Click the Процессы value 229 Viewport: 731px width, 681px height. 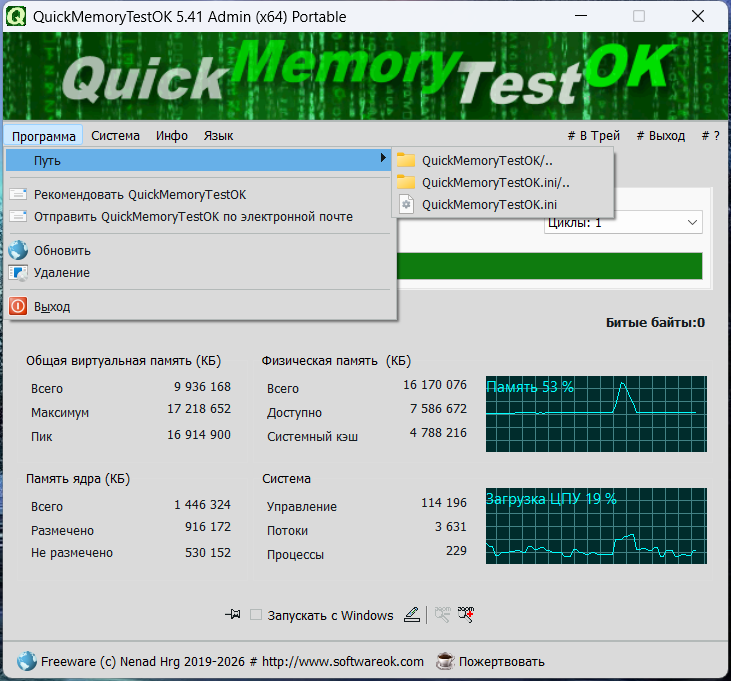(x=456, y=551)
